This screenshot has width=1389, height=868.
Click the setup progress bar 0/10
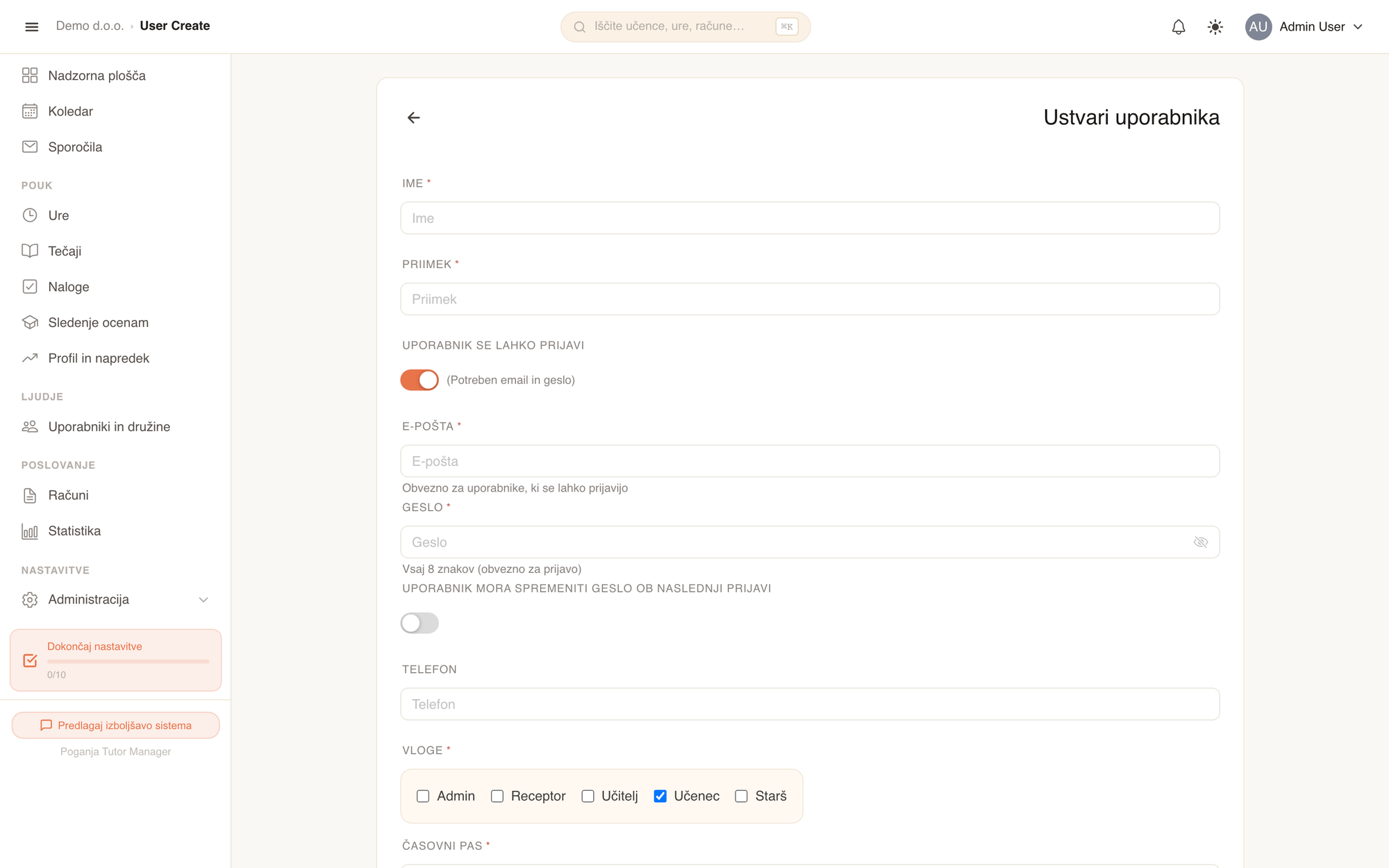click(x=128, y=662)
